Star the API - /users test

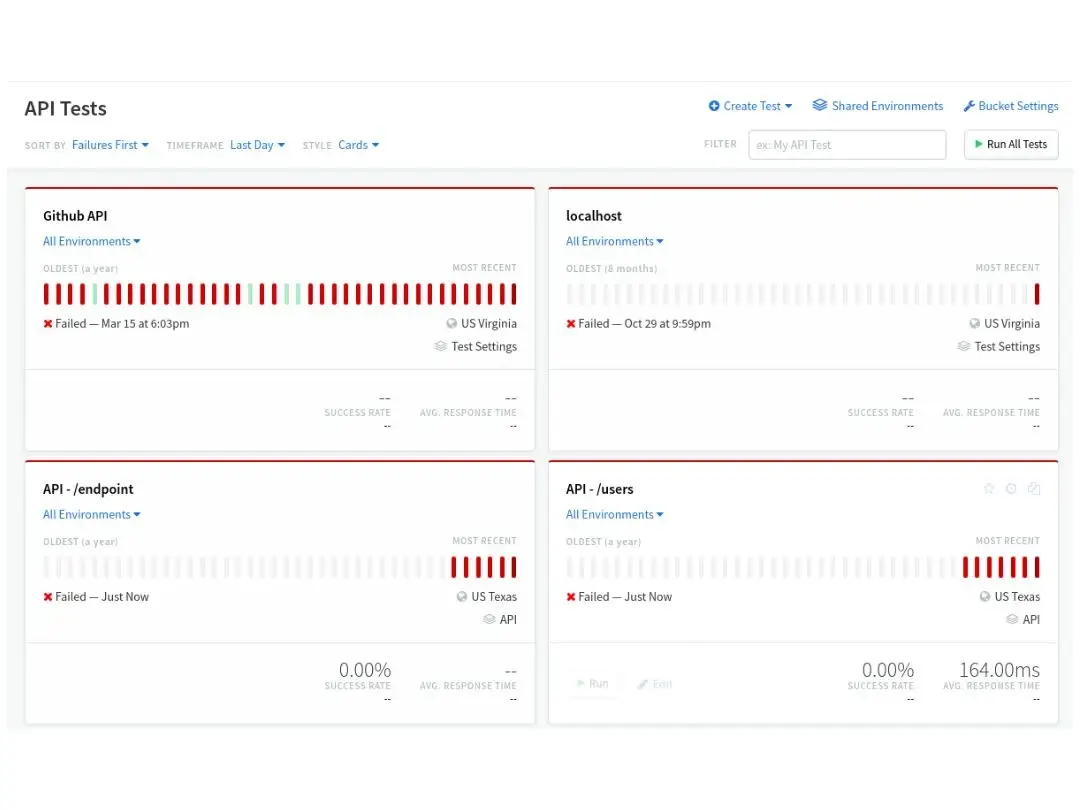(989, 489)
